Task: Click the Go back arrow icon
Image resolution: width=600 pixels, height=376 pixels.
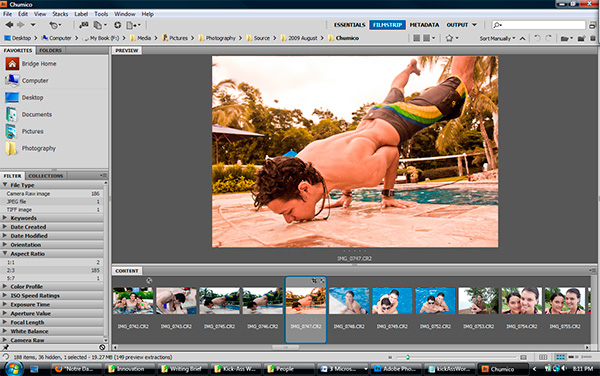Action: [9, 25]
